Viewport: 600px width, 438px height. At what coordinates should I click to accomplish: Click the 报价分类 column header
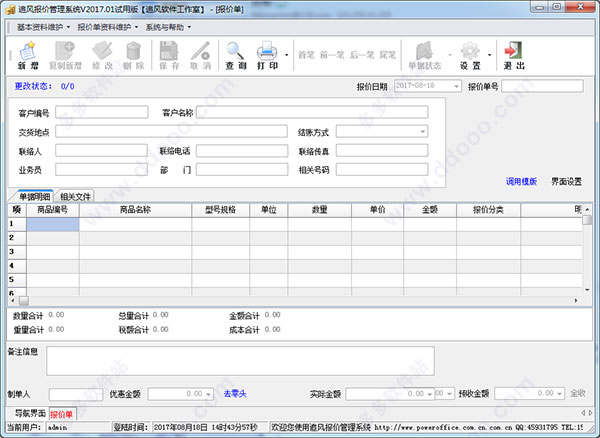tap(488, 210)
